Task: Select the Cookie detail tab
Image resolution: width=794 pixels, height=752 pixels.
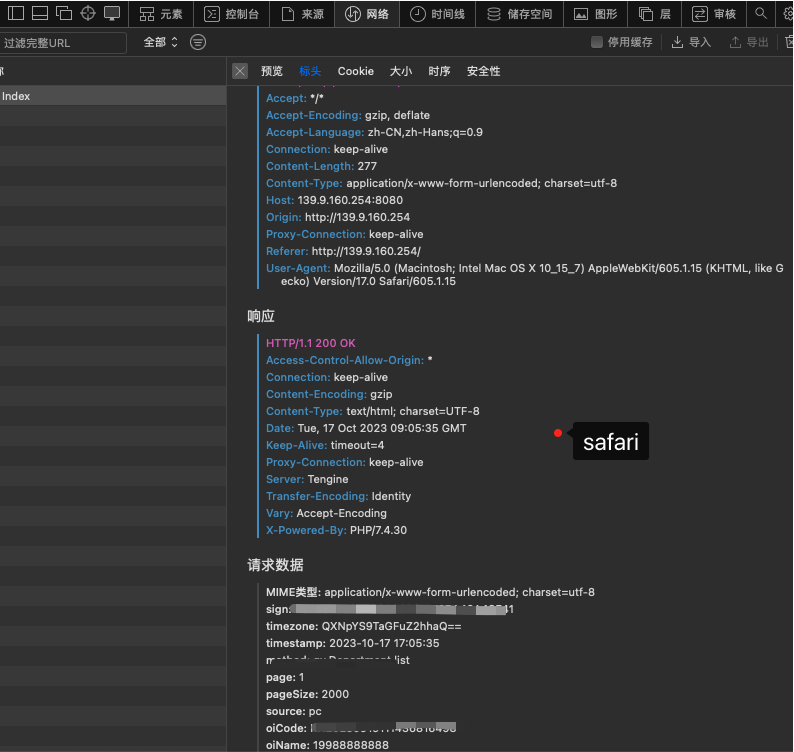Action: [x=355, y=71]
